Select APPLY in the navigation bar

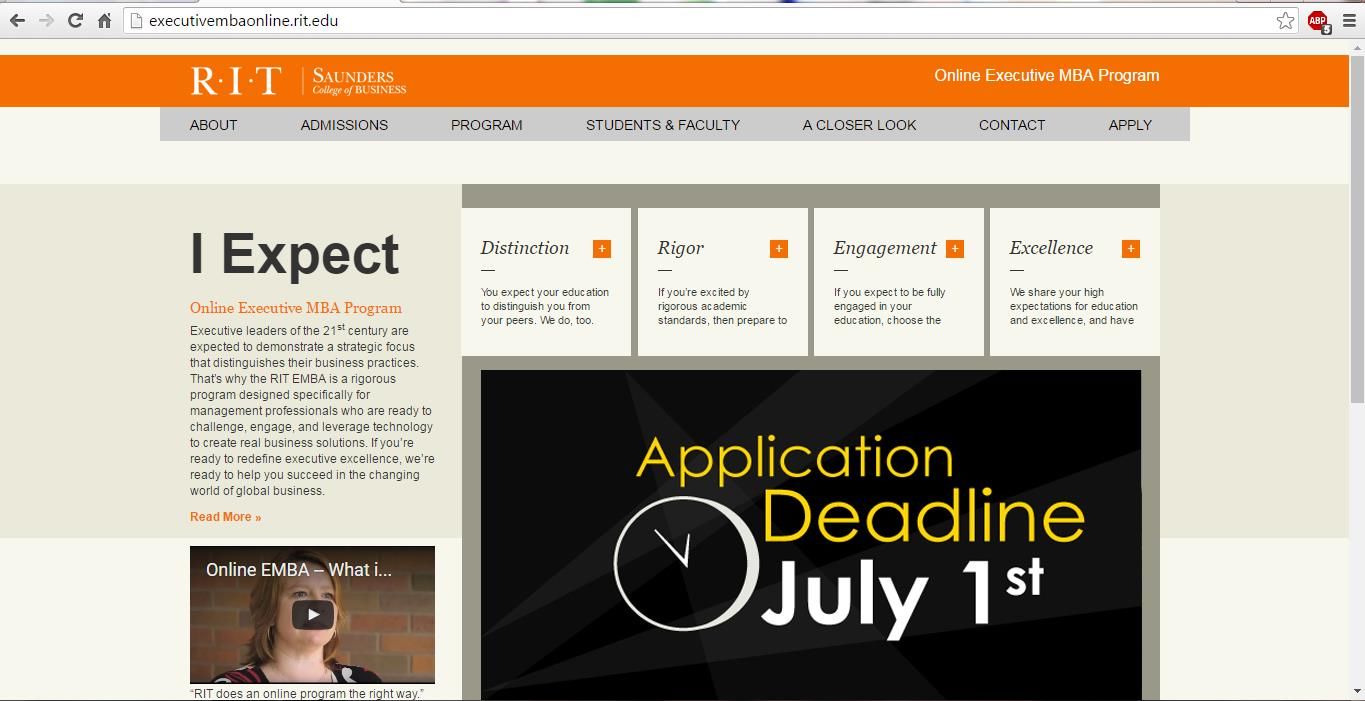click(1129, 124)
